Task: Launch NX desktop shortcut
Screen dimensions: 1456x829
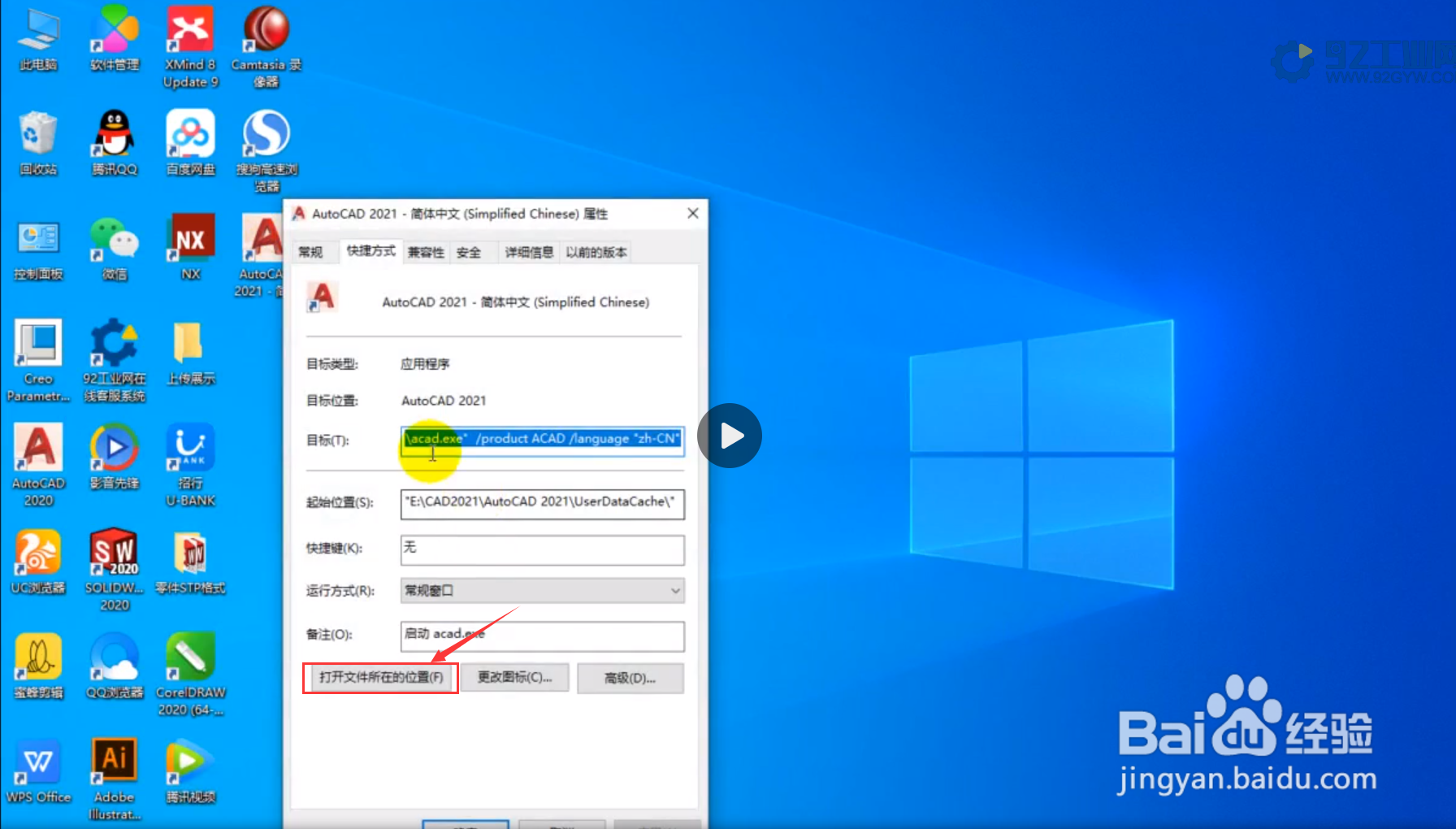Action: click(x=190, y=247)
